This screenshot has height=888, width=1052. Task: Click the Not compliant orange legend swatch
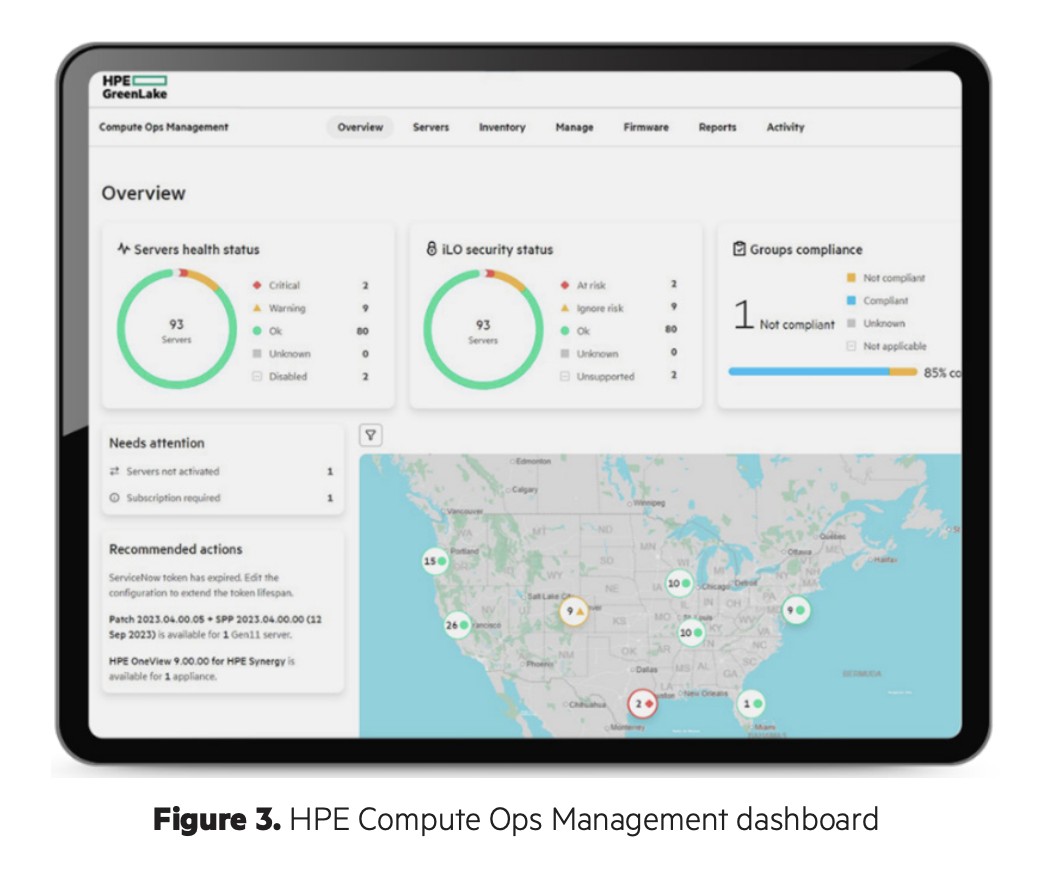tap(851, 278)
